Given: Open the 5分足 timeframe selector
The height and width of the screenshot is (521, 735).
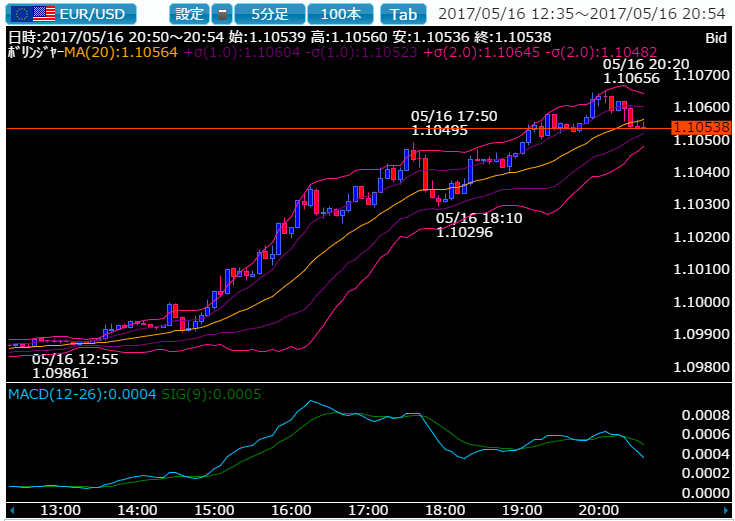Looking at the screenshot, I should (x=270, y=14).
